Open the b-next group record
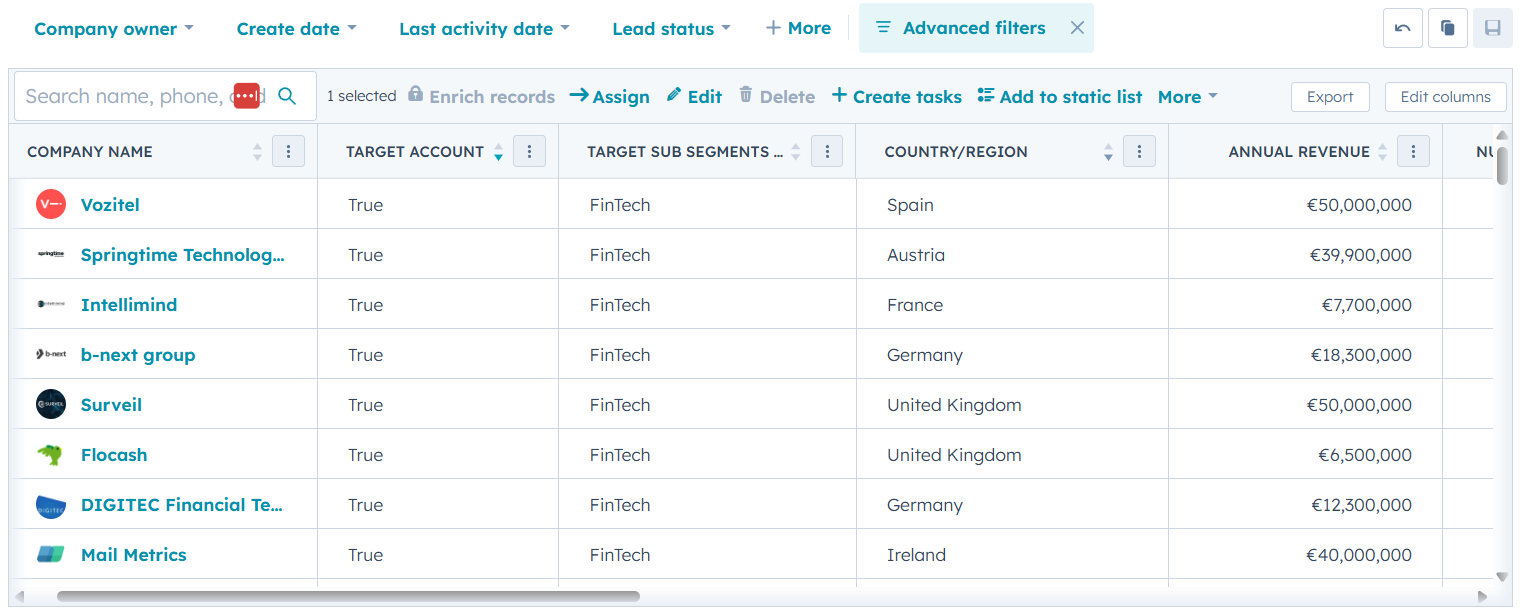Screen dimensions: 1533x610 pos(138,355)
